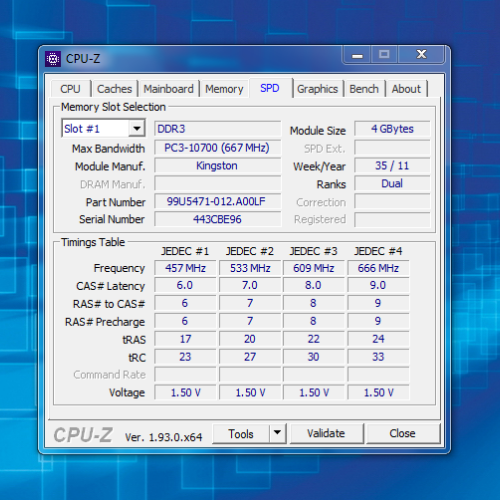Click the JEDEC #4 column header
Screen dimensions: 500x500
(378, 251)
